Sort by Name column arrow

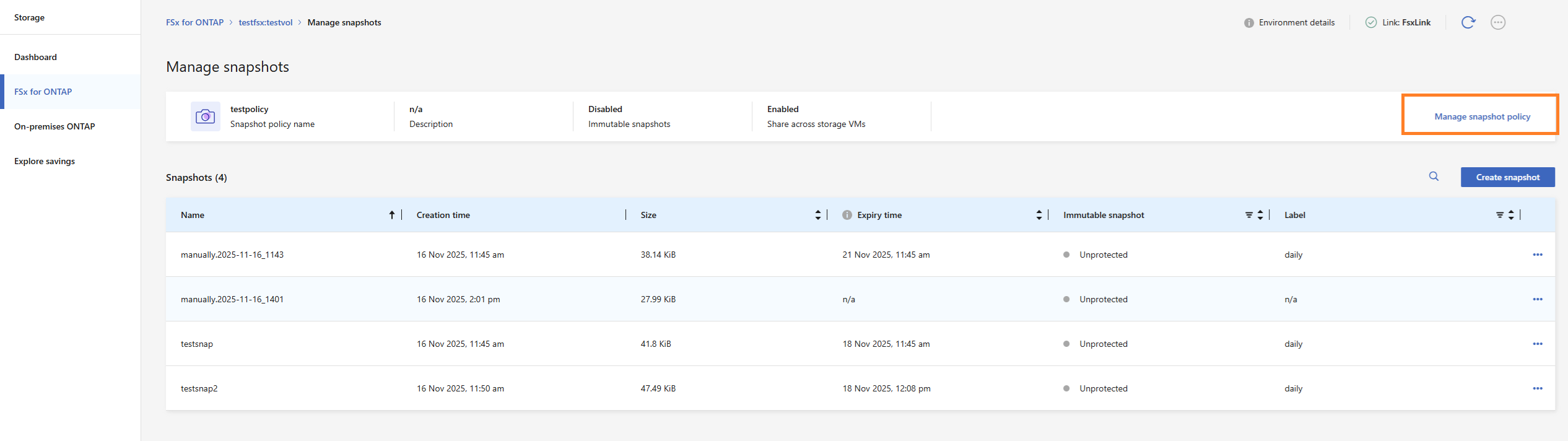[392, 215]
